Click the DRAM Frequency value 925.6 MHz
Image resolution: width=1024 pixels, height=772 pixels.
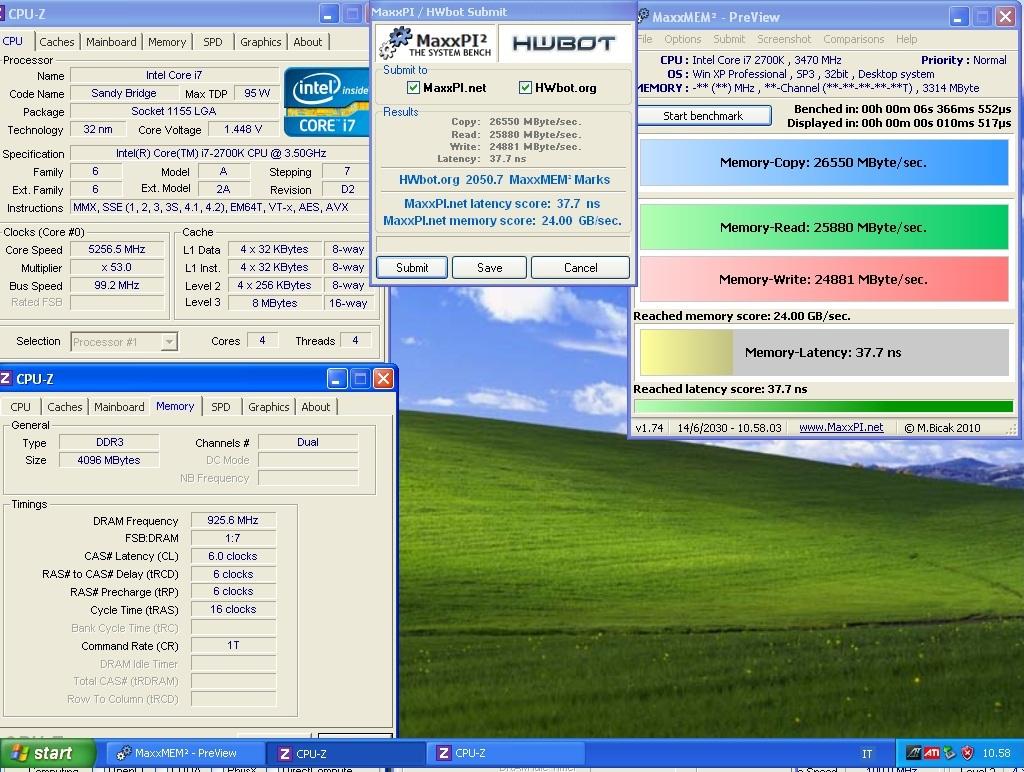pos(233,520)
